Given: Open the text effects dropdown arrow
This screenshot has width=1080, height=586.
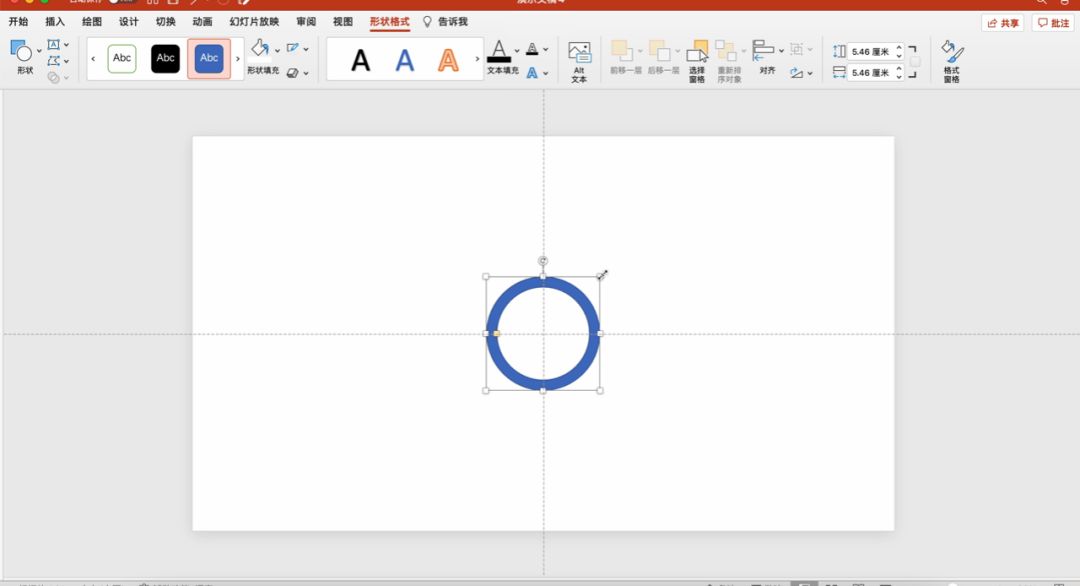Looking at the screenshot, I should point(546,73).
